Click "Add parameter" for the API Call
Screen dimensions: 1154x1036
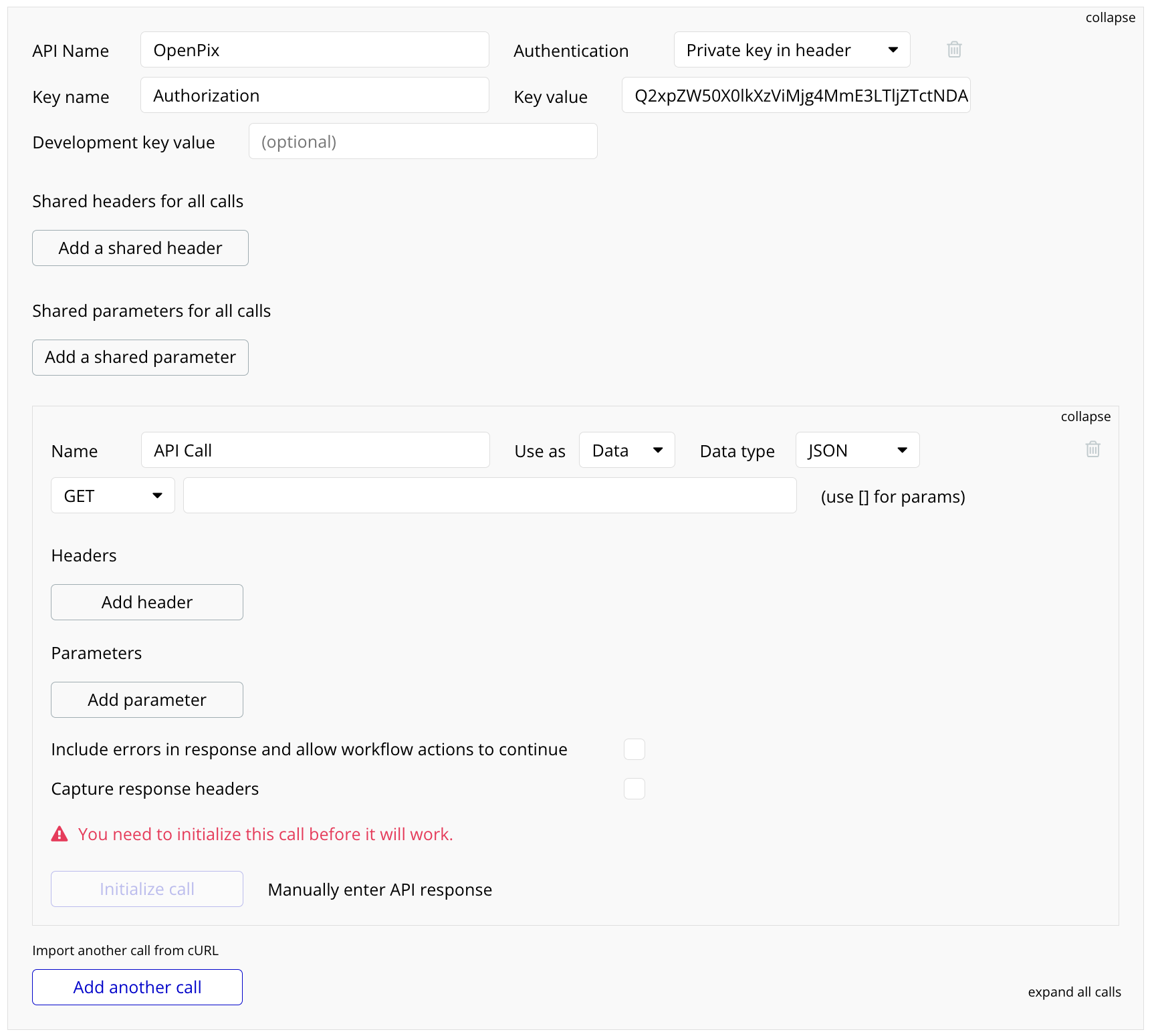[146, 699]
